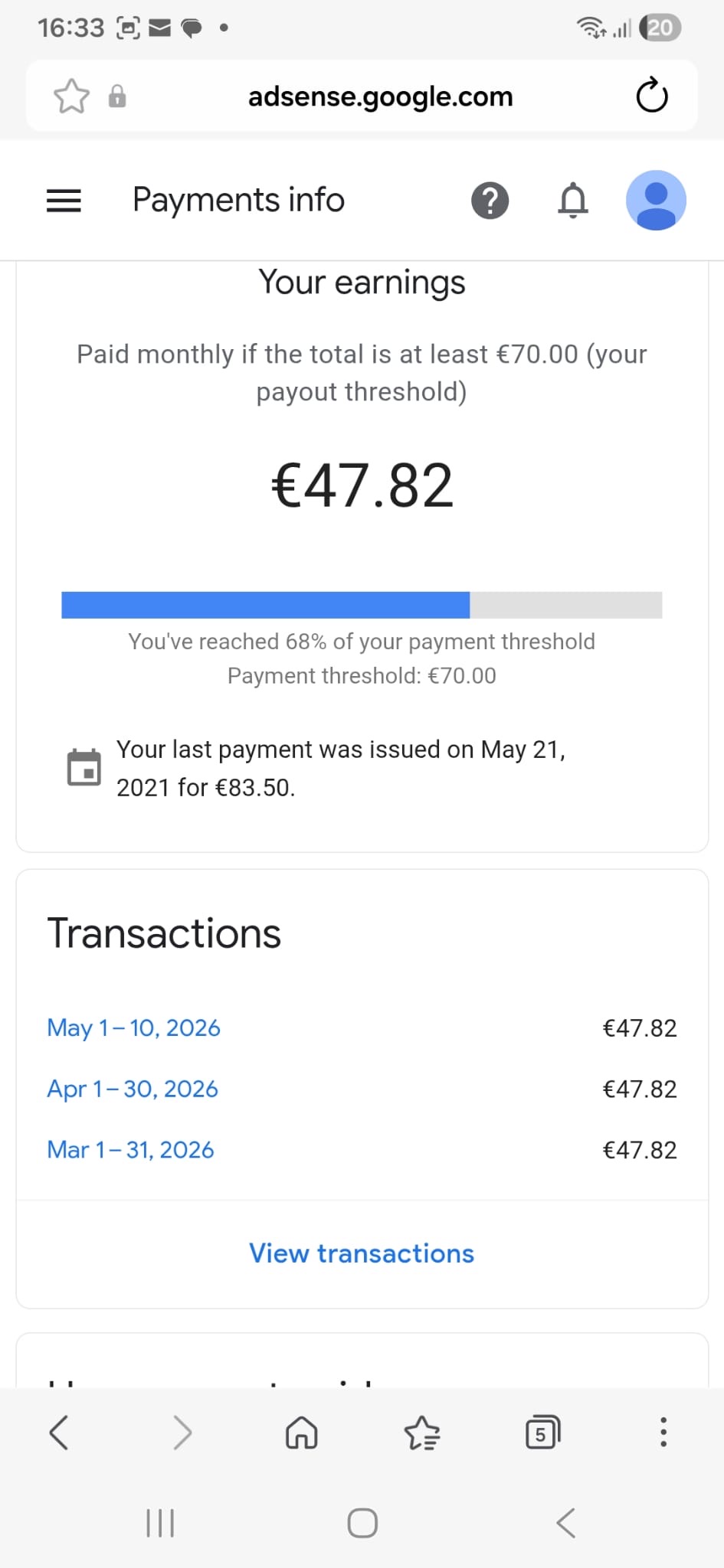Open May 1–10, 2026 transactions
The image size is (724, 1568).
tap(134, 1027)
